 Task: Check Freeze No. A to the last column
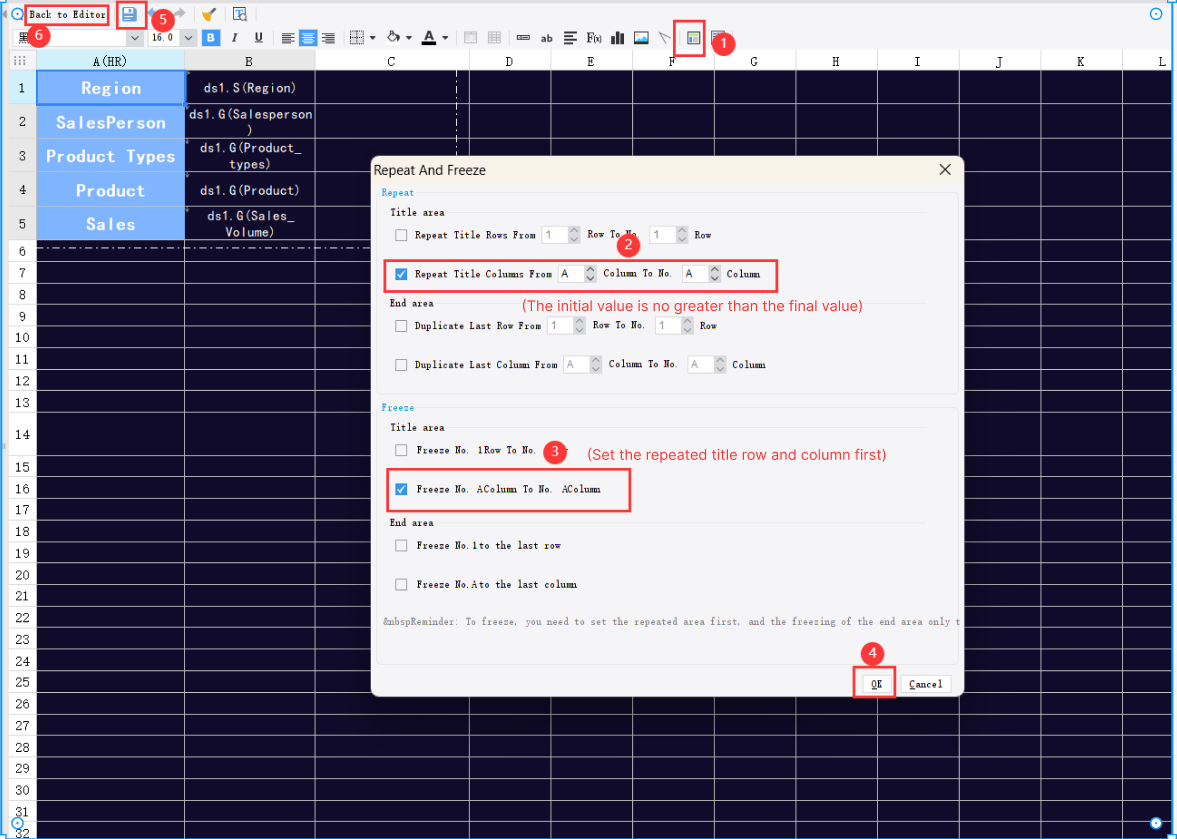(x=401, y=584)
